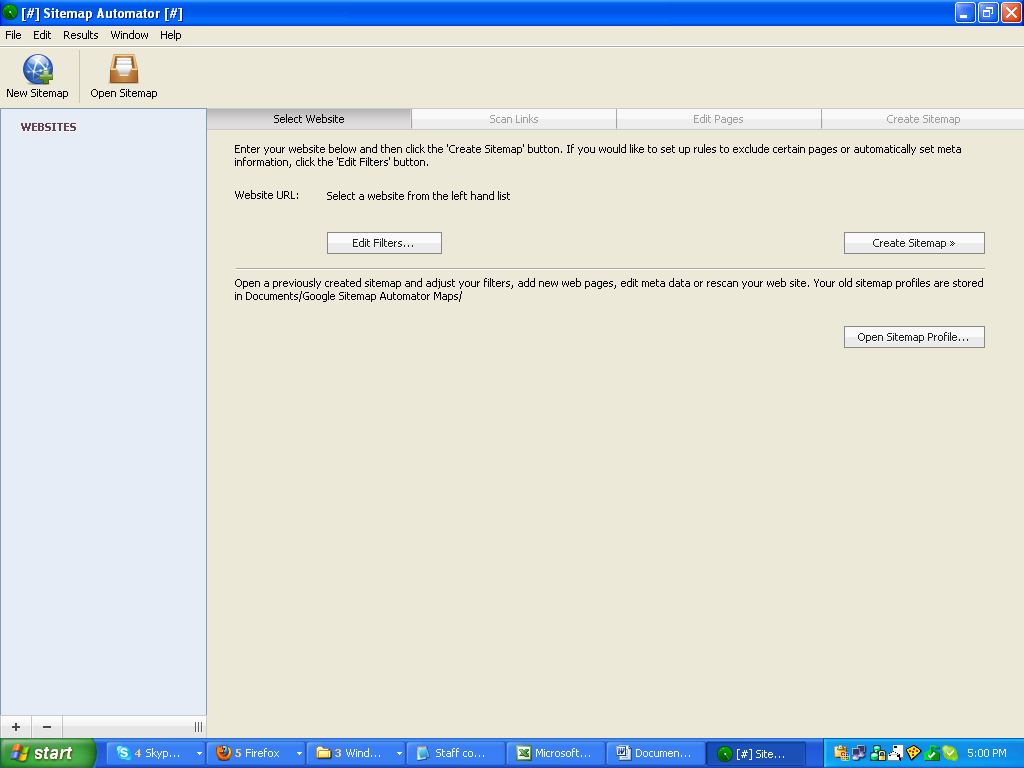Image resolution: width=1024 pixels, height=768 pixels.
Task: Click the 'Select a website from the left hand list' text
Action: 418,196
